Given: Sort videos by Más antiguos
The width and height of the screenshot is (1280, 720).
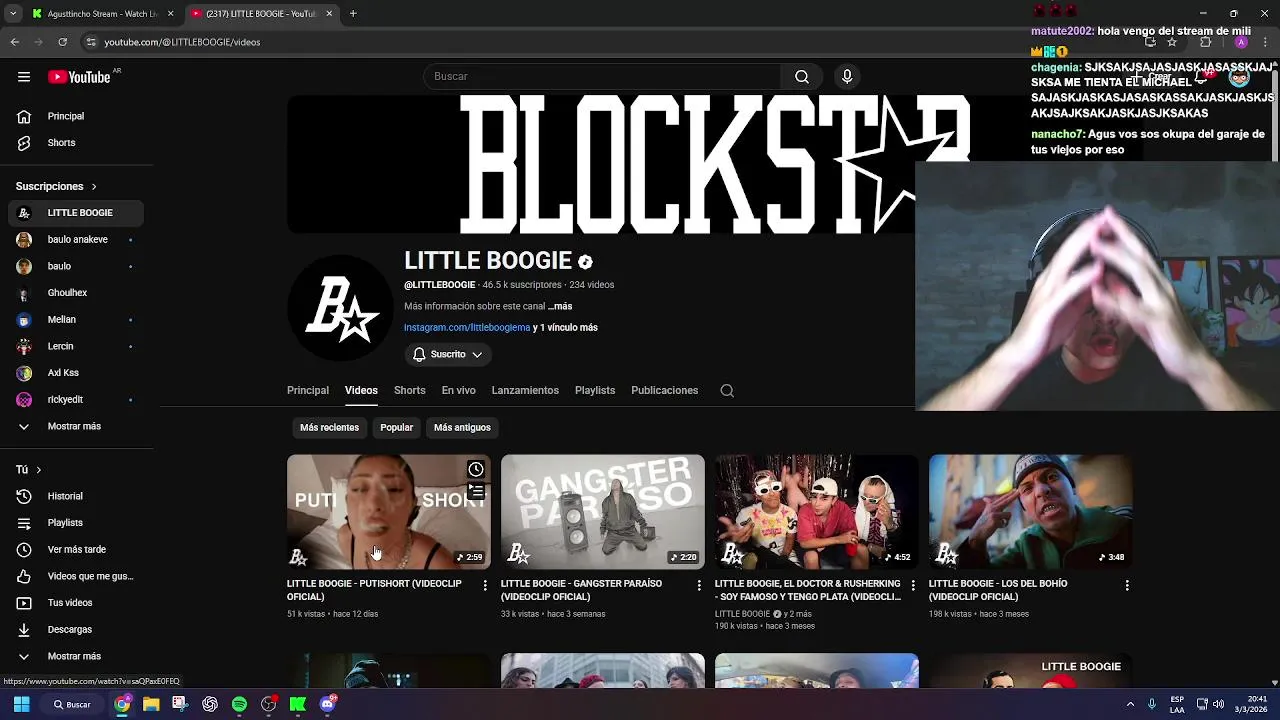Looking at the screenshot, I should [462, 428].
